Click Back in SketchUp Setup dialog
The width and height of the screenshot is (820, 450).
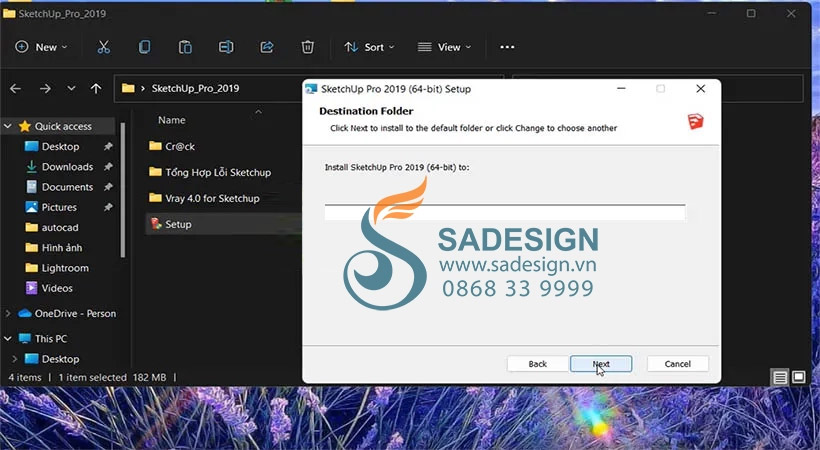[x=538, y=364]
